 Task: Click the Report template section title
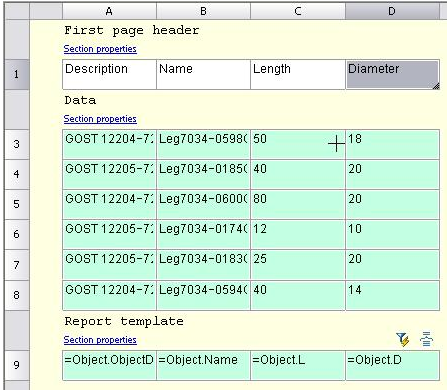(x=124, y=322)
